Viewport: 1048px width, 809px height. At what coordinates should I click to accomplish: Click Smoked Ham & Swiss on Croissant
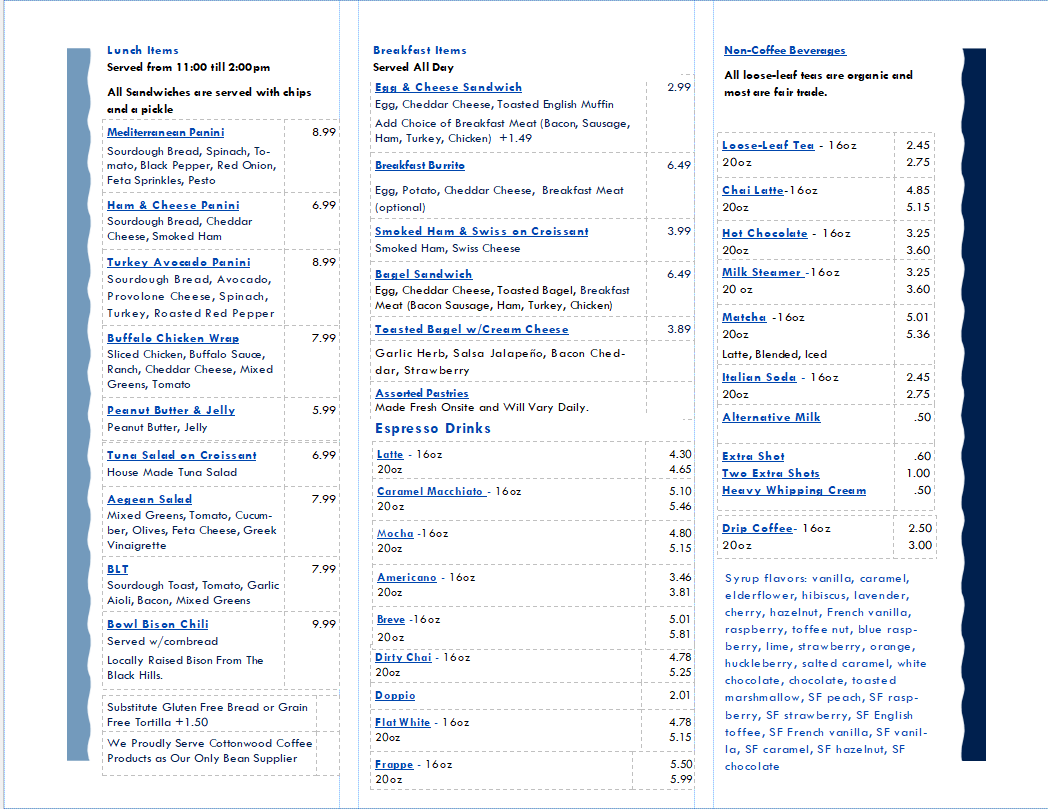click(481, 231)
